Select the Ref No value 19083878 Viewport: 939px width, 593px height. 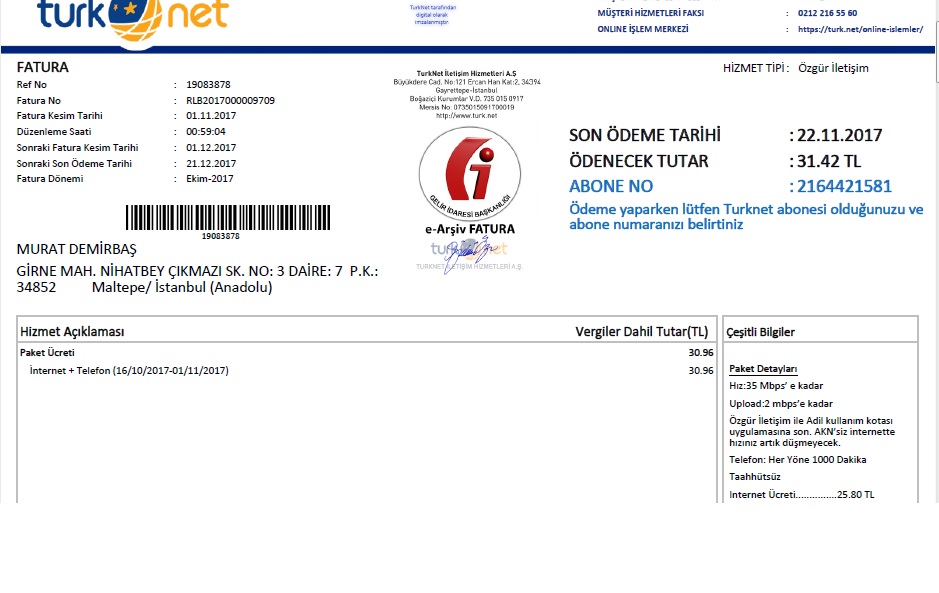(208, 84)
